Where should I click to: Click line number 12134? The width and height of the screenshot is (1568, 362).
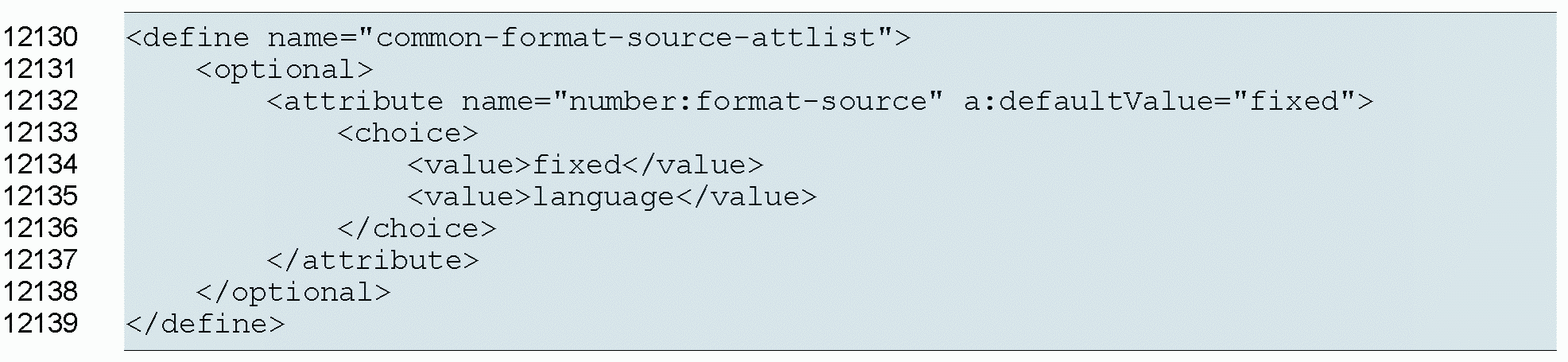[x=40, y=165]
